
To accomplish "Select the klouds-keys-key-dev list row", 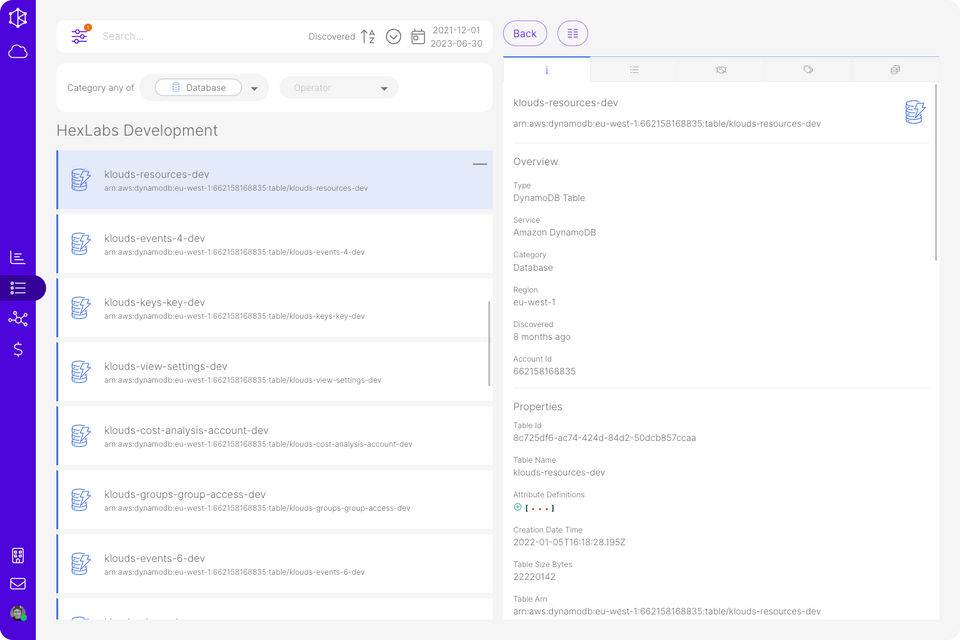I will pyautogui.click(x=275, y=308).
